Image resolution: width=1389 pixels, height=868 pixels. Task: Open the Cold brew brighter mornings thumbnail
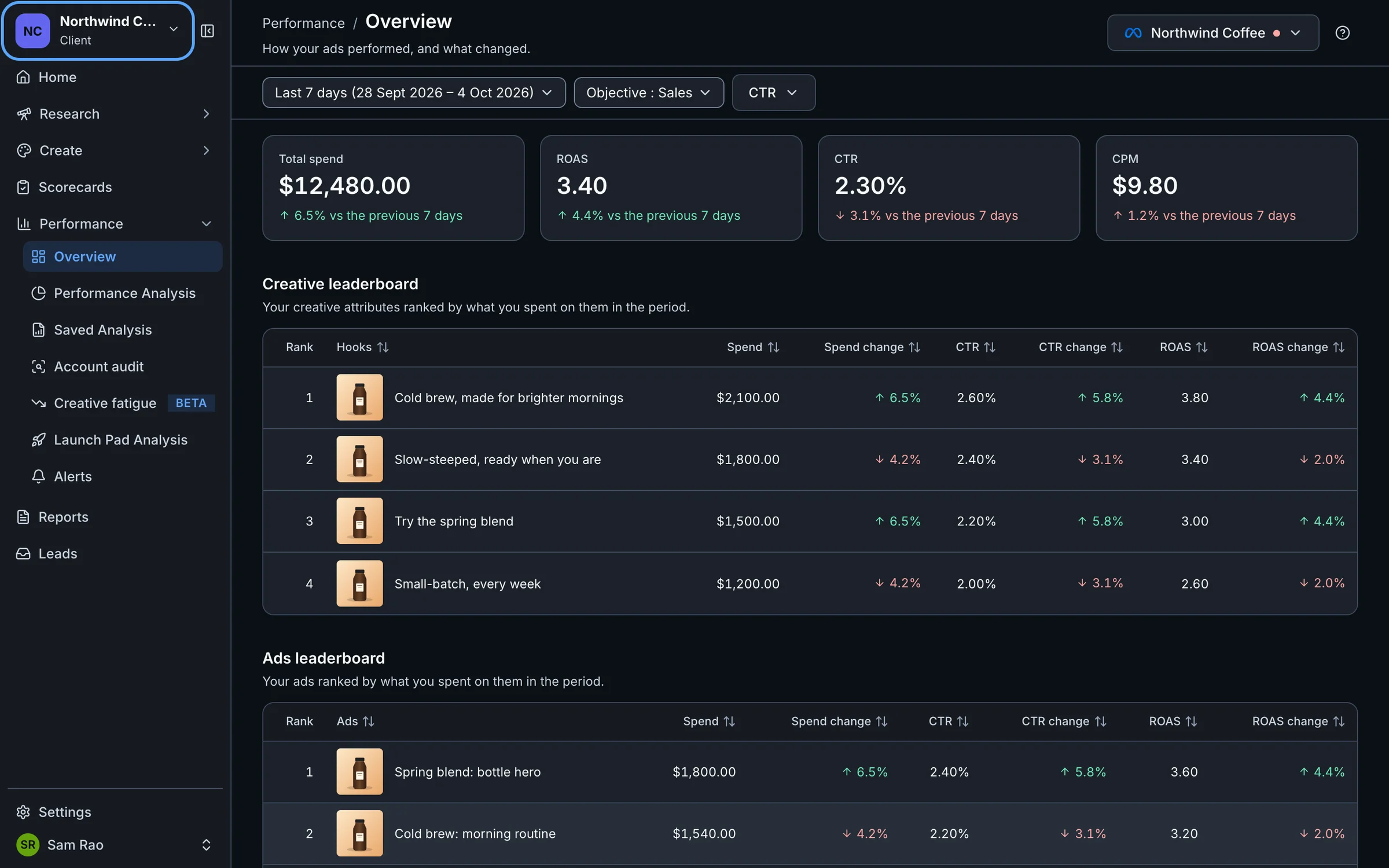[x=359, y=398]
